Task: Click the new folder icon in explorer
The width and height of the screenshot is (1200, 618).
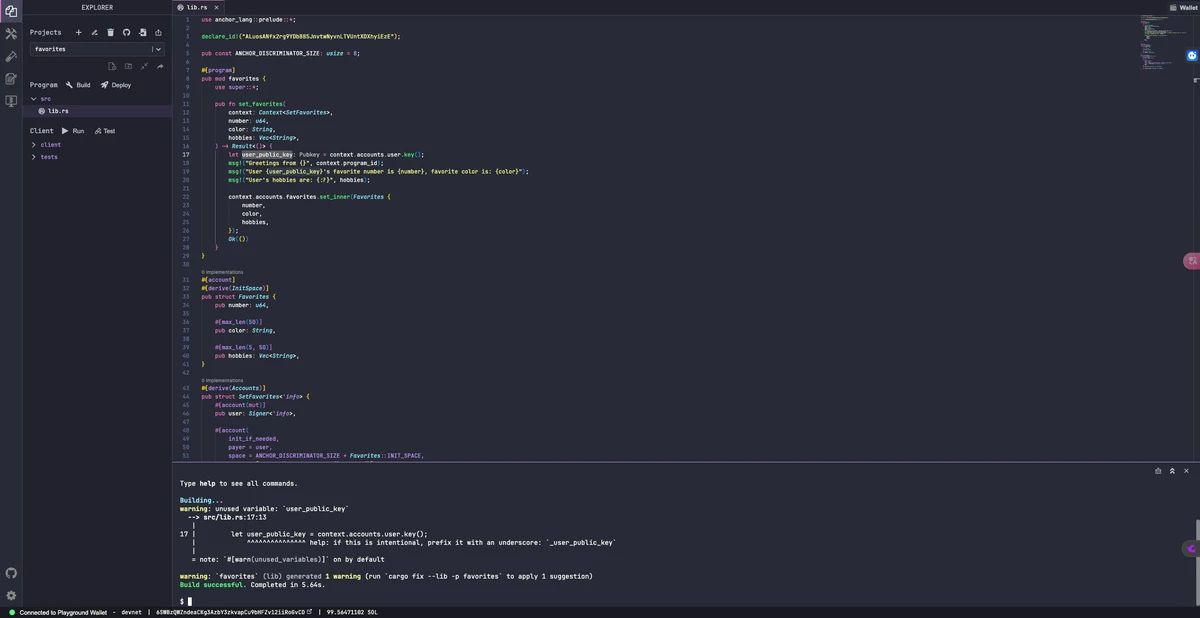Action: (128, 66)
